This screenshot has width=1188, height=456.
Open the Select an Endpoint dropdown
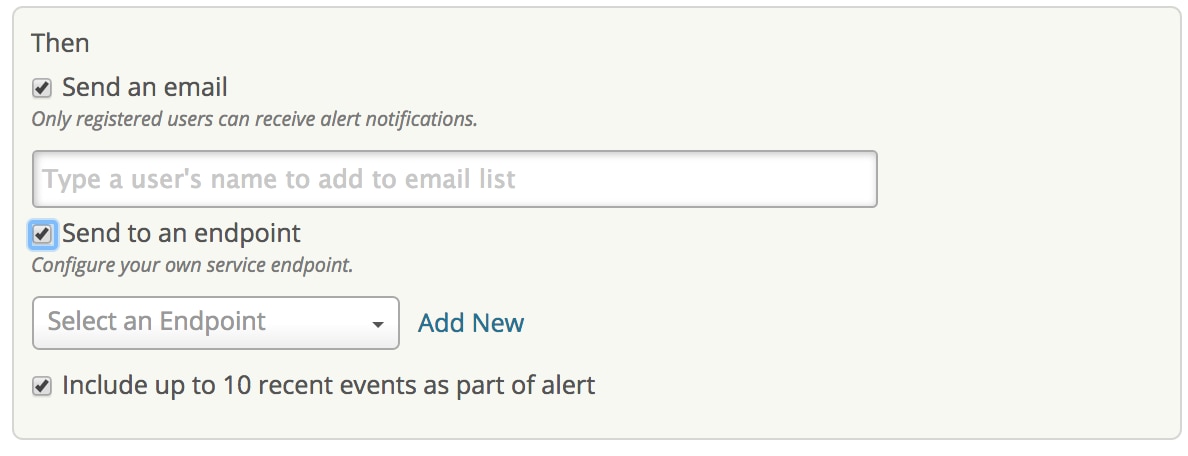(215, 323)
